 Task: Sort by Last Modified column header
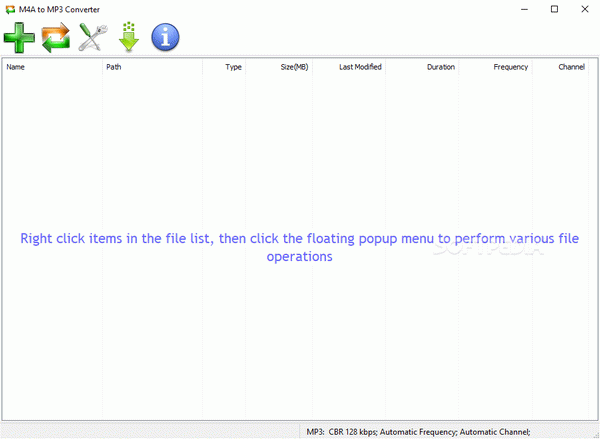pyautogui.click(x=349, y=67)
